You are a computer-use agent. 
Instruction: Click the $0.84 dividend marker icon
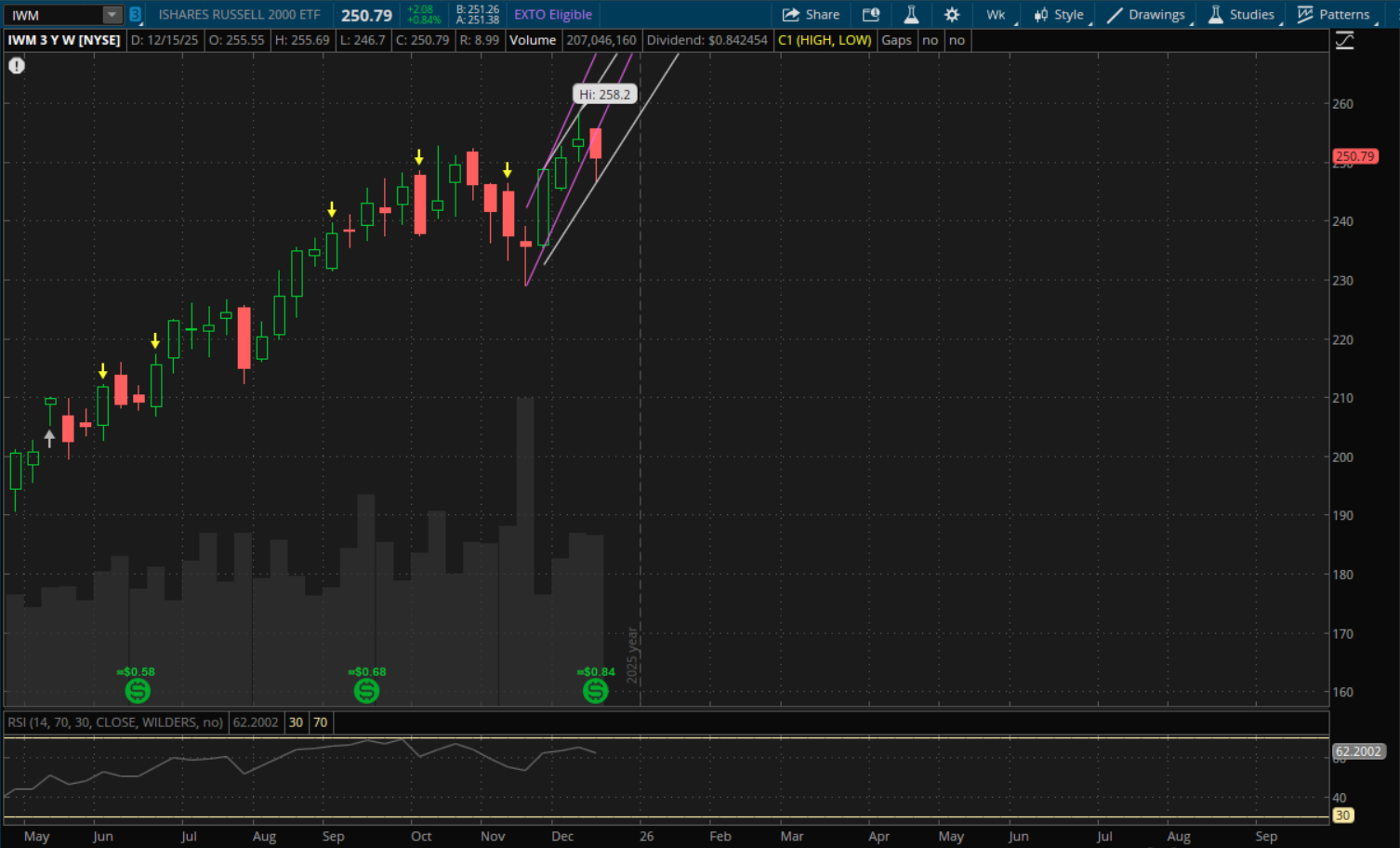(x=596, y=691)
